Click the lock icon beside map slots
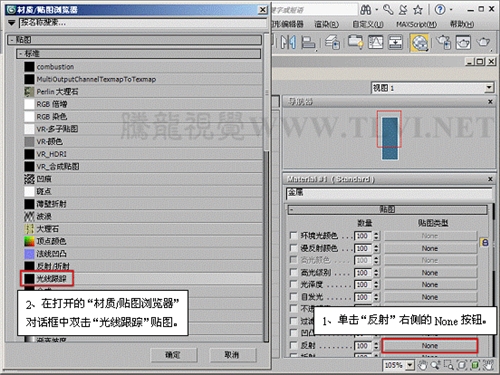Image resolution: width=500 pixels, height=375 pixels. click(485, 242)
